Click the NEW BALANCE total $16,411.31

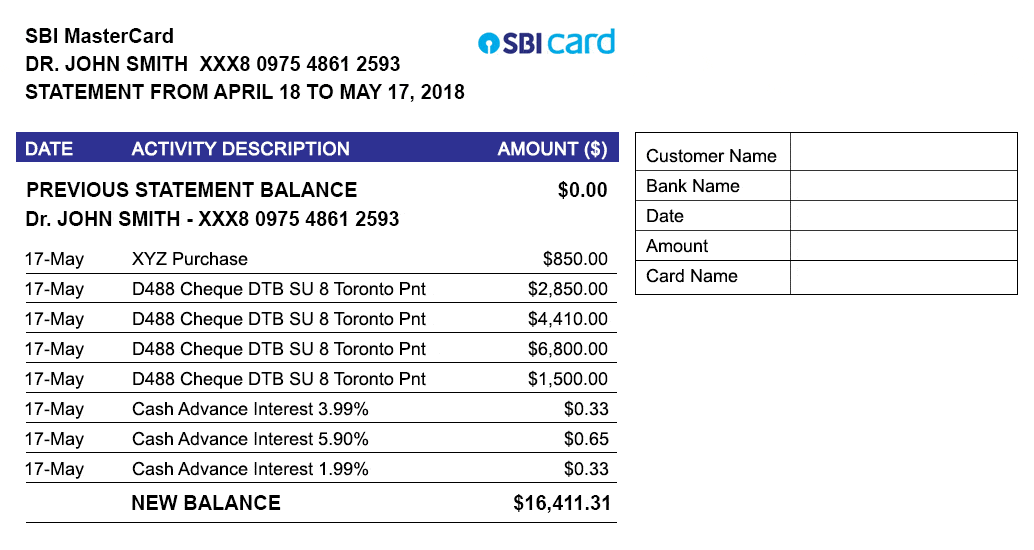point(561,503)
